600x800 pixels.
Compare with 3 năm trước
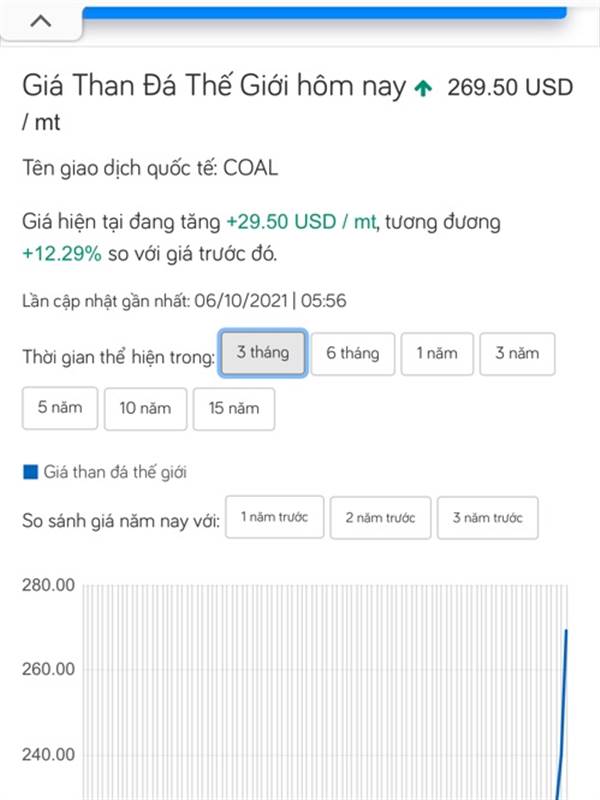tap(488, 518)
